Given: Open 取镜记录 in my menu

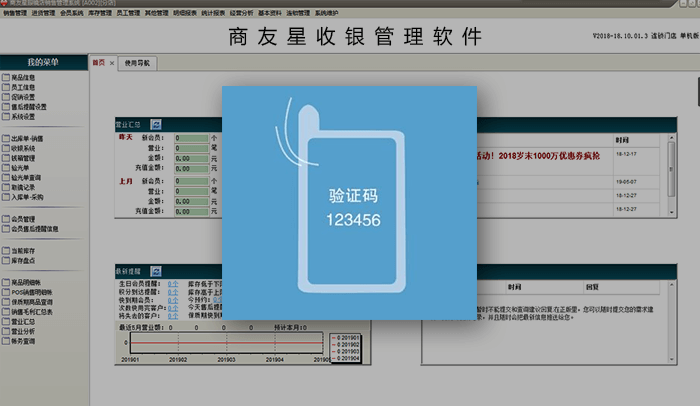Looking at the screenshot, I should 18,188.
